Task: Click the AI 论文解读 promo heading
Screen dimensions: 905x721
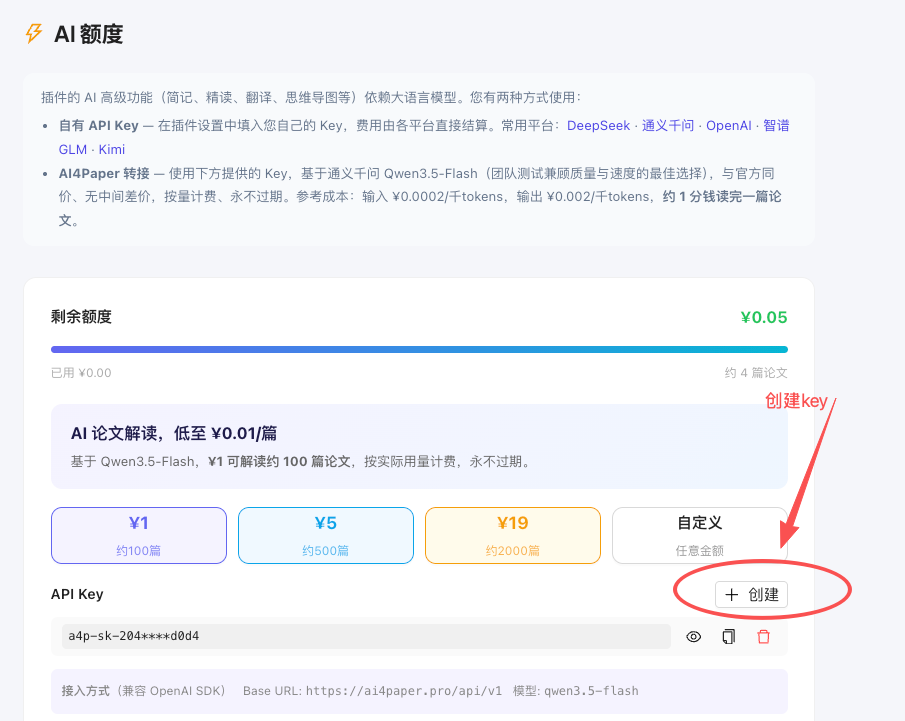Action: pyautogui.click(x=174, y=434)
